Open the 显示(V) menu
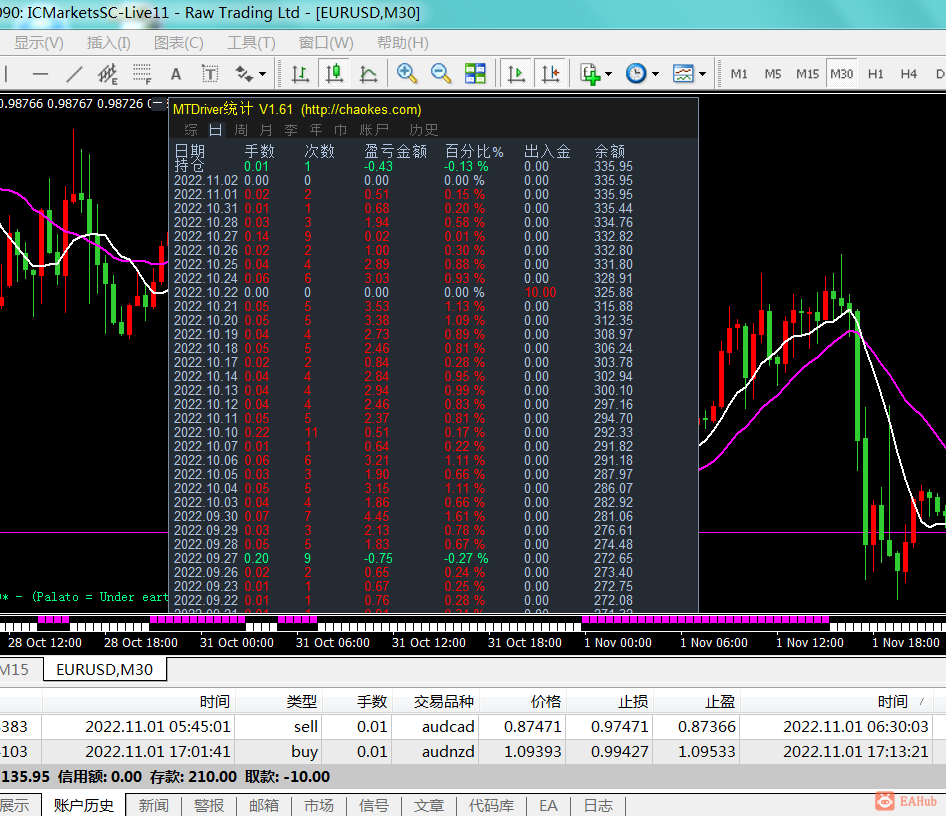Screen dimensions: 946x816 click(x=39, y=43)
